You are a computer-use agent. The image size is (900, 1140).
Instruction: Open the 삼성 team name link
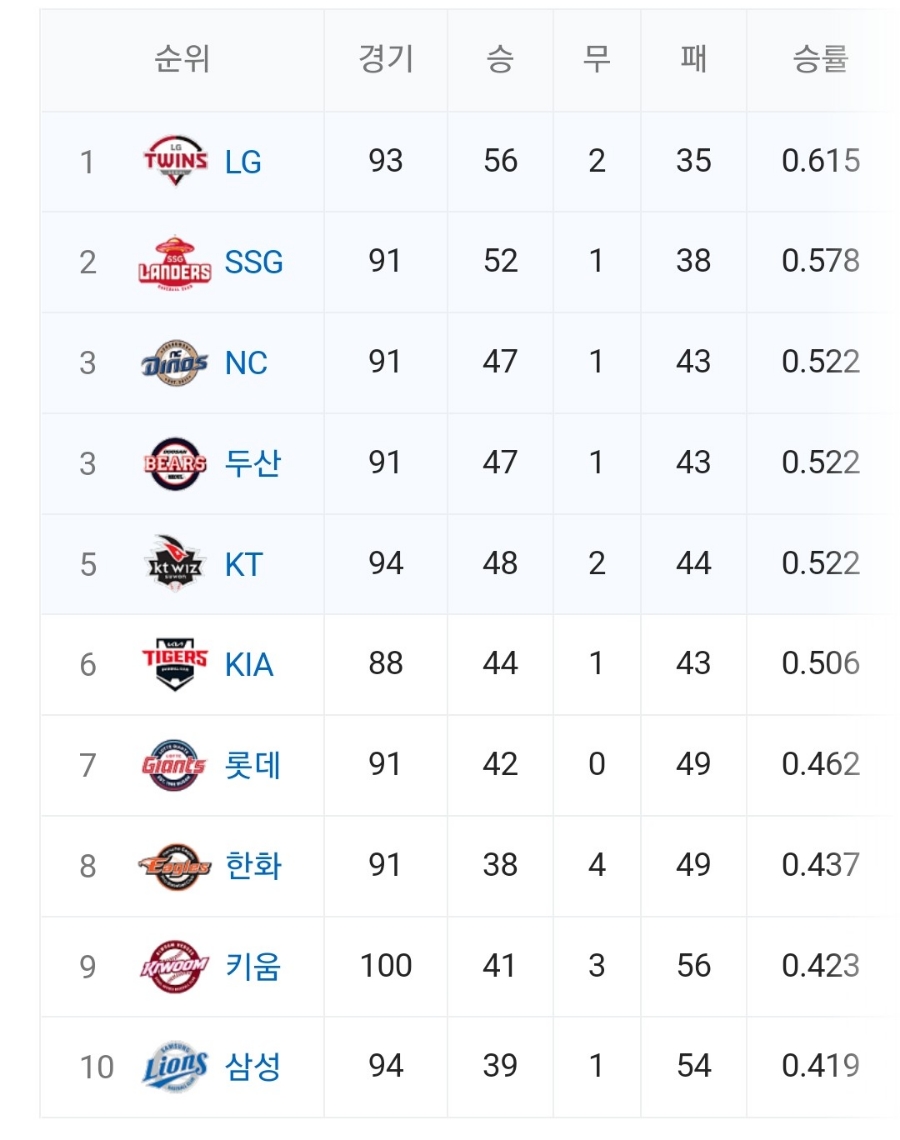[253, 1067]
